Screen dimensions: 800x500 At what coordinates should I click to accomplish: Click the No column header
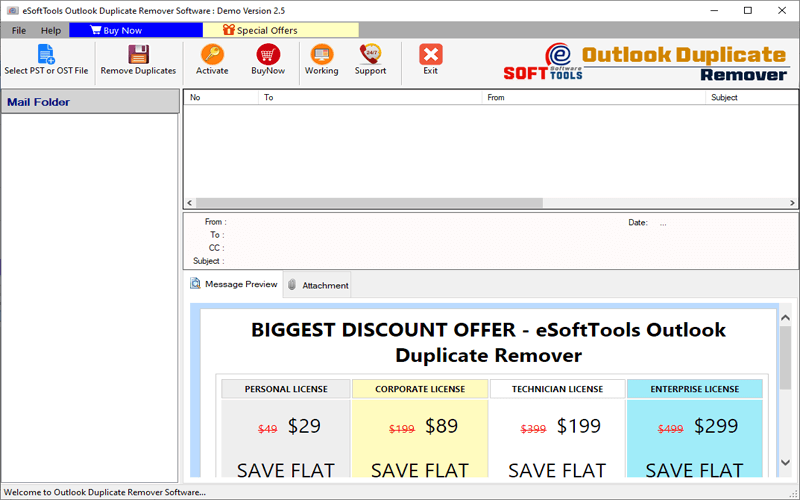220,97
